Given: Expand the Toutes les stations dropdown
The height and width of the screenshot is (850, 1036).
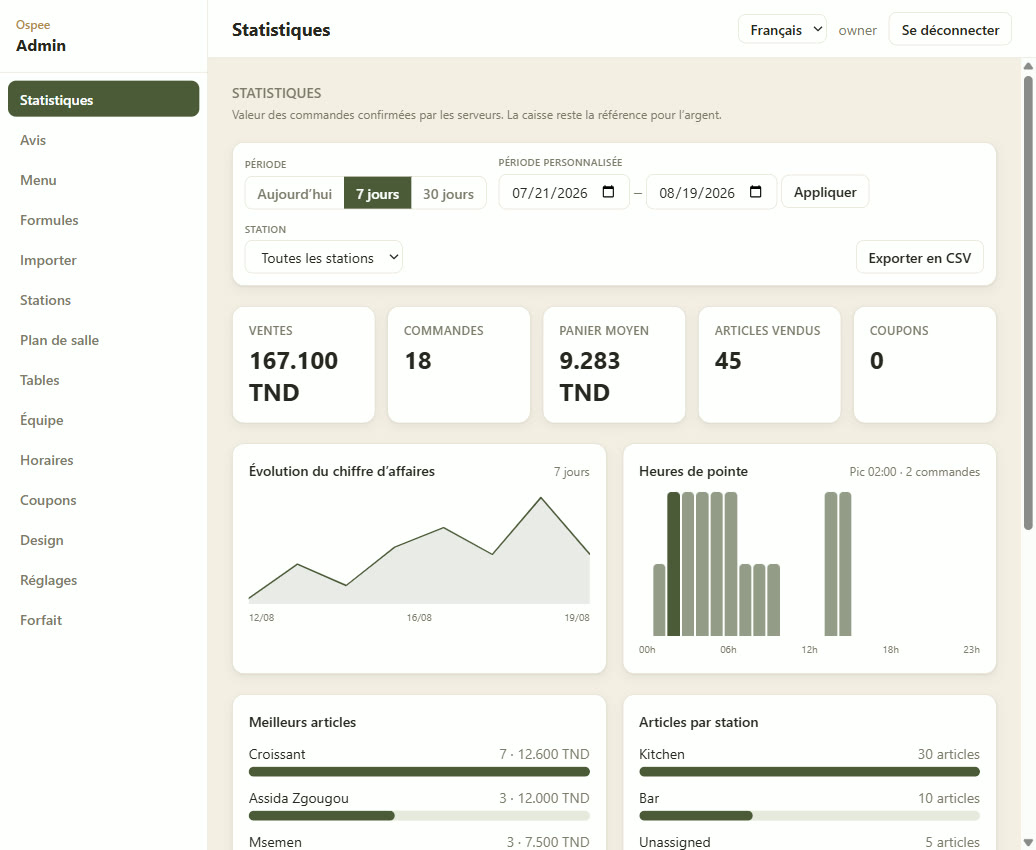Looking at the screenshot, I should 324,258.
